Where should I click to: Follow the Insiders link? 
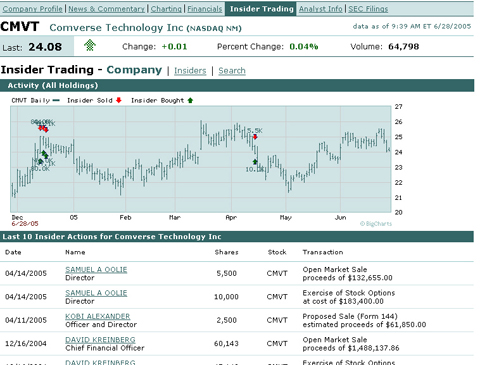[x=190, y=71]
